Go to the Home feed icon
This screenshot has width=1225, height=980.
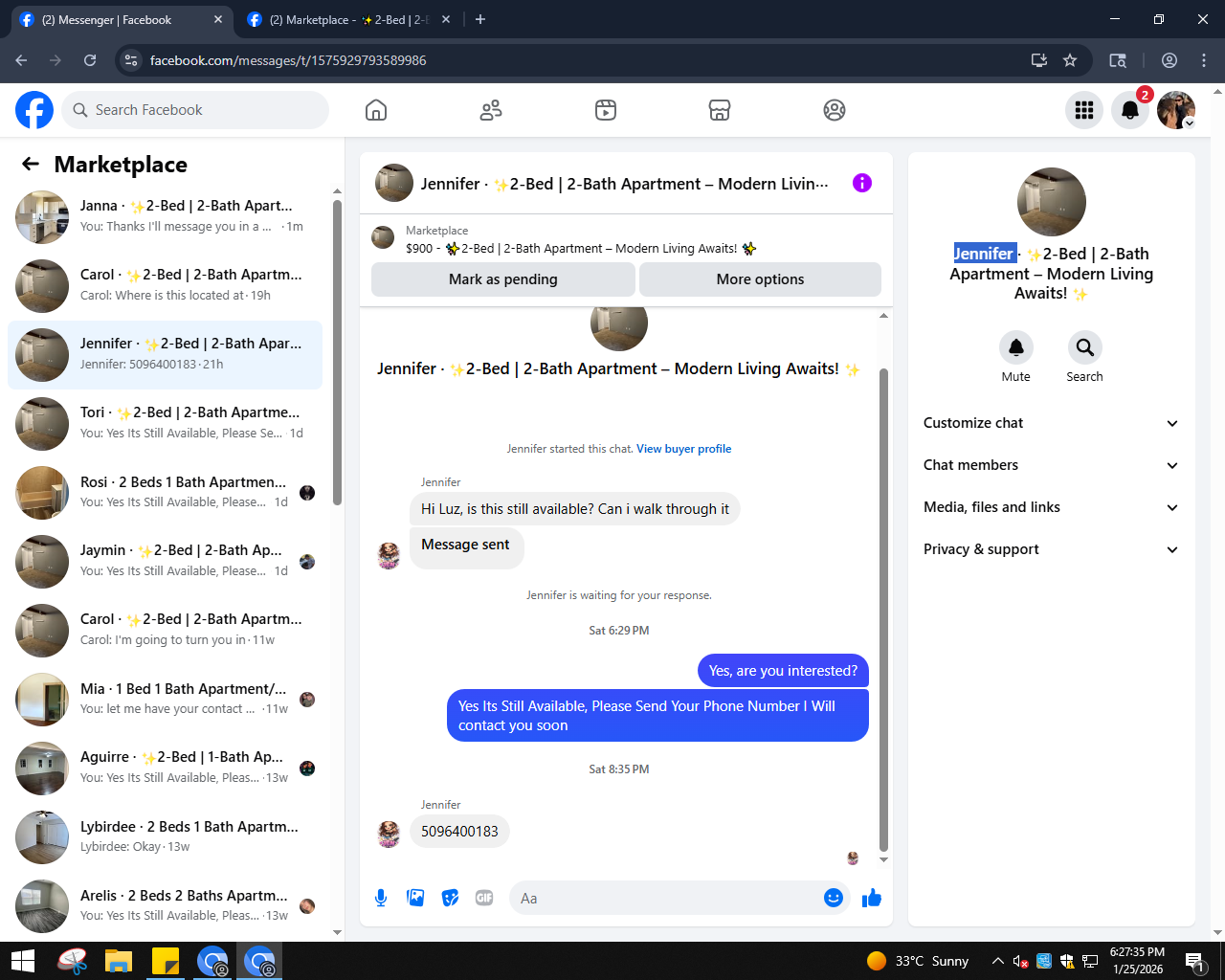(376, 110)
